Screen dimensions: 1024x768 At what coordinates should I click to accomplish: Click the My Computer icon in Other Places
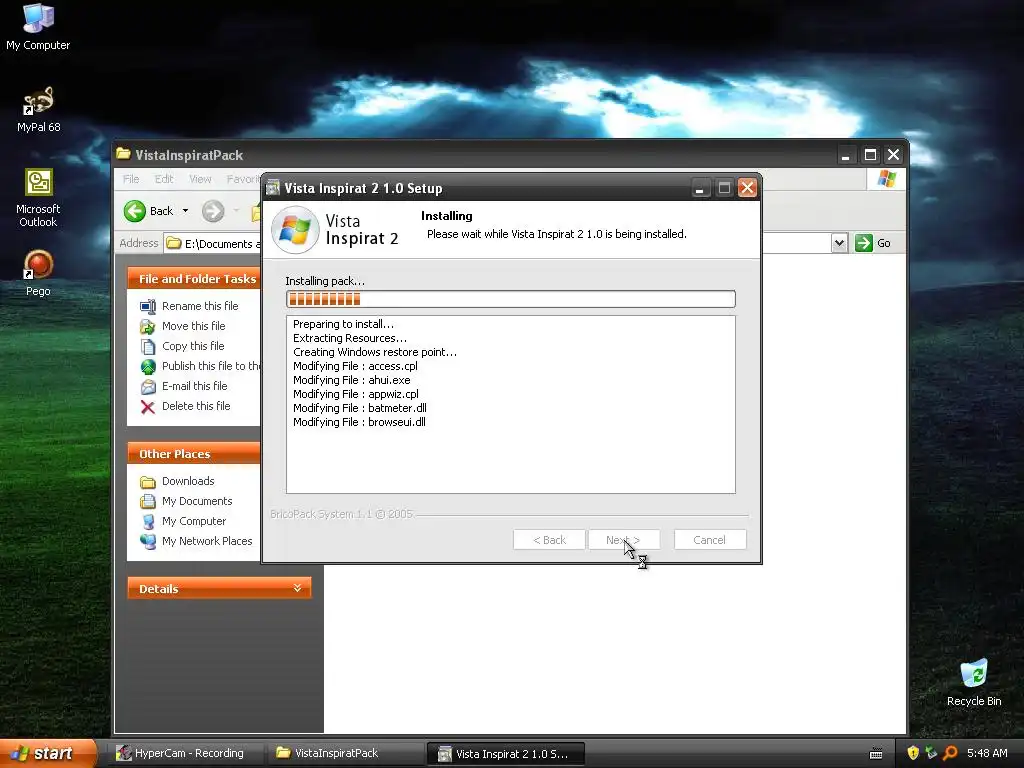(148, 522)
